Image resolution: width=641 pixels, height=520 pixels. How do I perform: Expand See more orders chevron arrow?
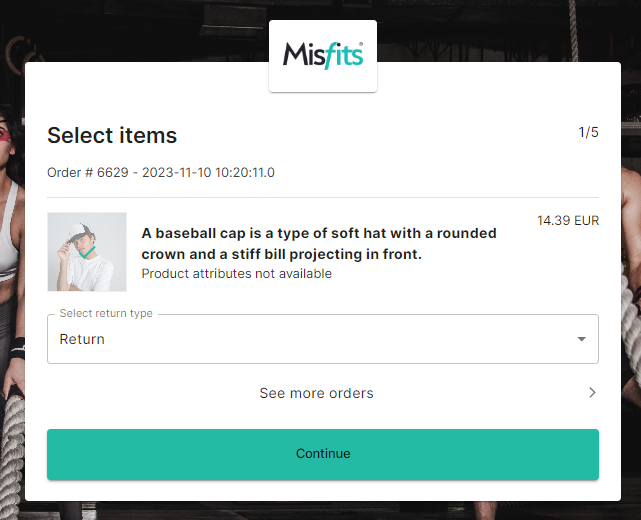[592, 393]
